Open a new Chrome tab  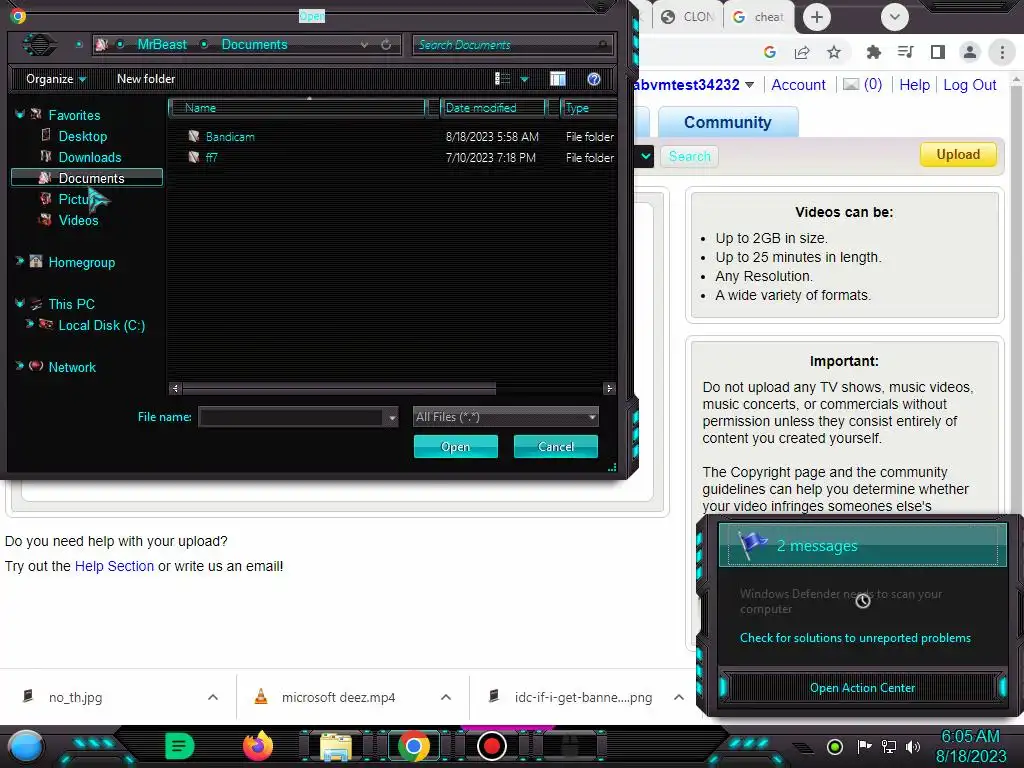[x=816, y=17]
